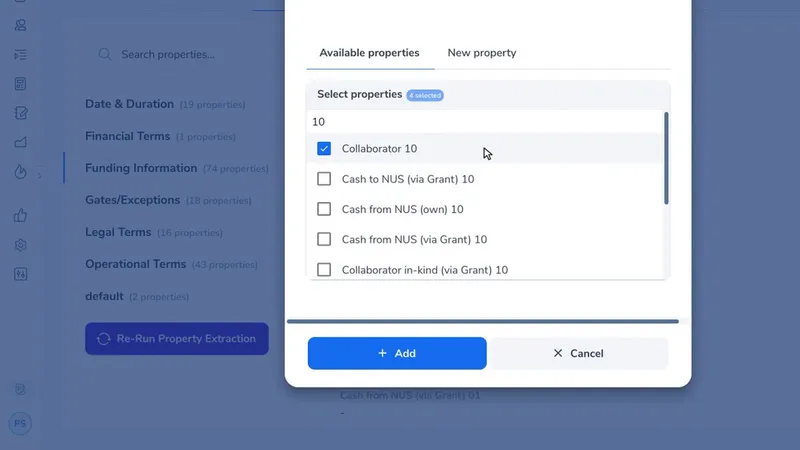Open the settings gear icon in sidebar
The width and height of the screenshot is (800, 450).
pos(20,245)
